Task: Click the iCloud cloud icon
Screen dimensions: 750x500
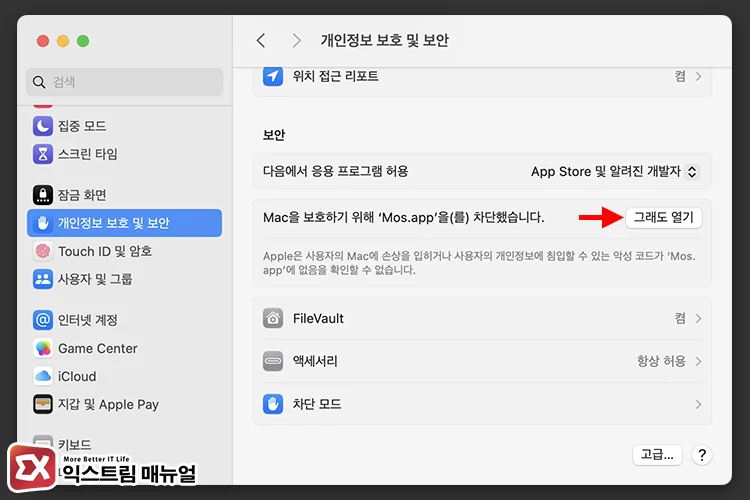Action: [x=43, y=377]
